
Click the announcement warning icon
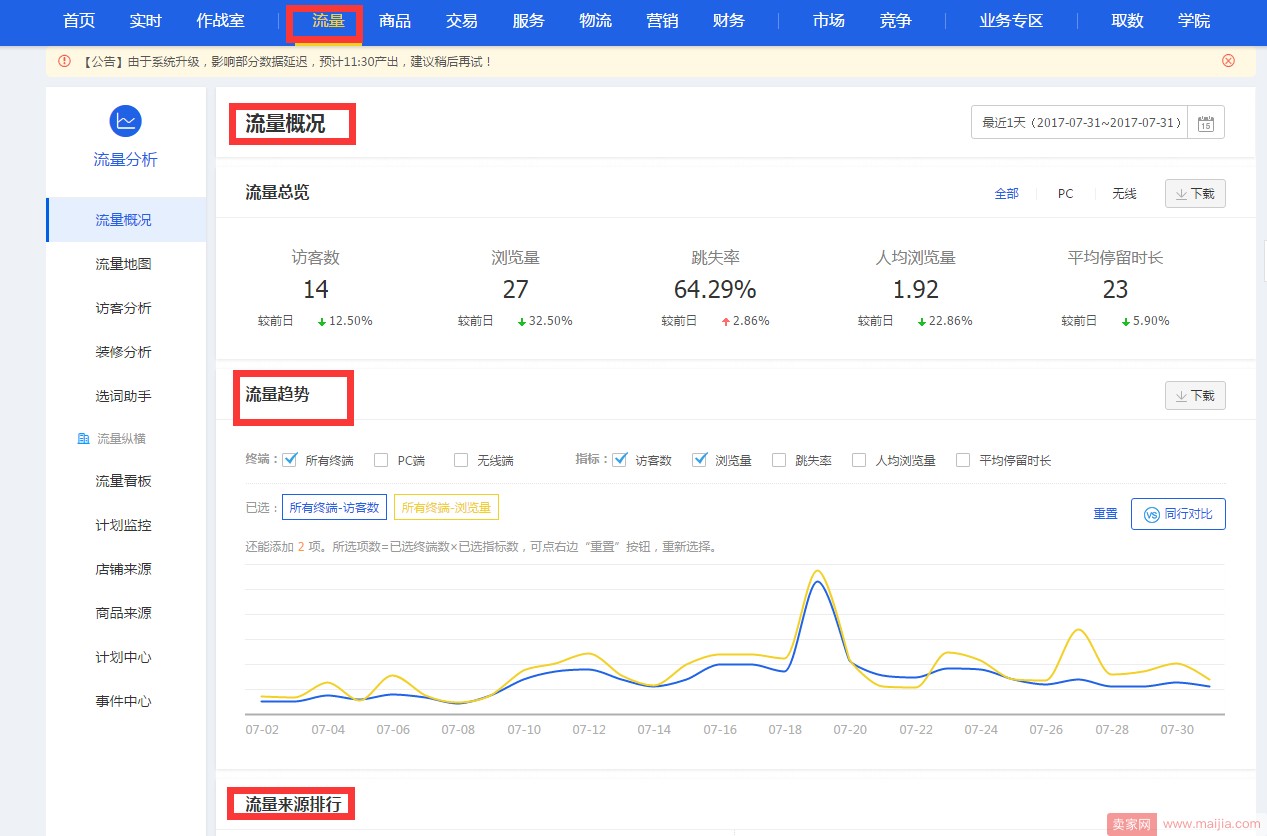pyautogui.click(x=64, y=61)
